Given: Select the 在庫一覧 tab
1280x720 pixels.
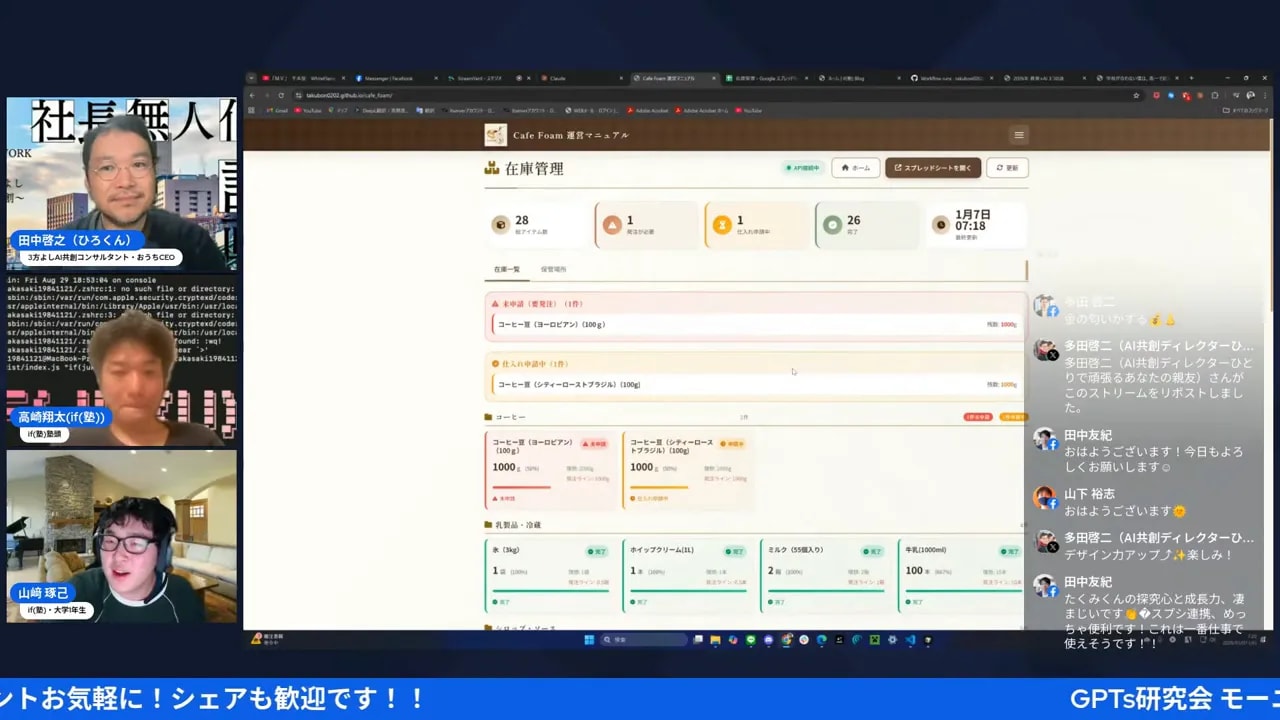Looking at the screenshot, I should (505, 268).
